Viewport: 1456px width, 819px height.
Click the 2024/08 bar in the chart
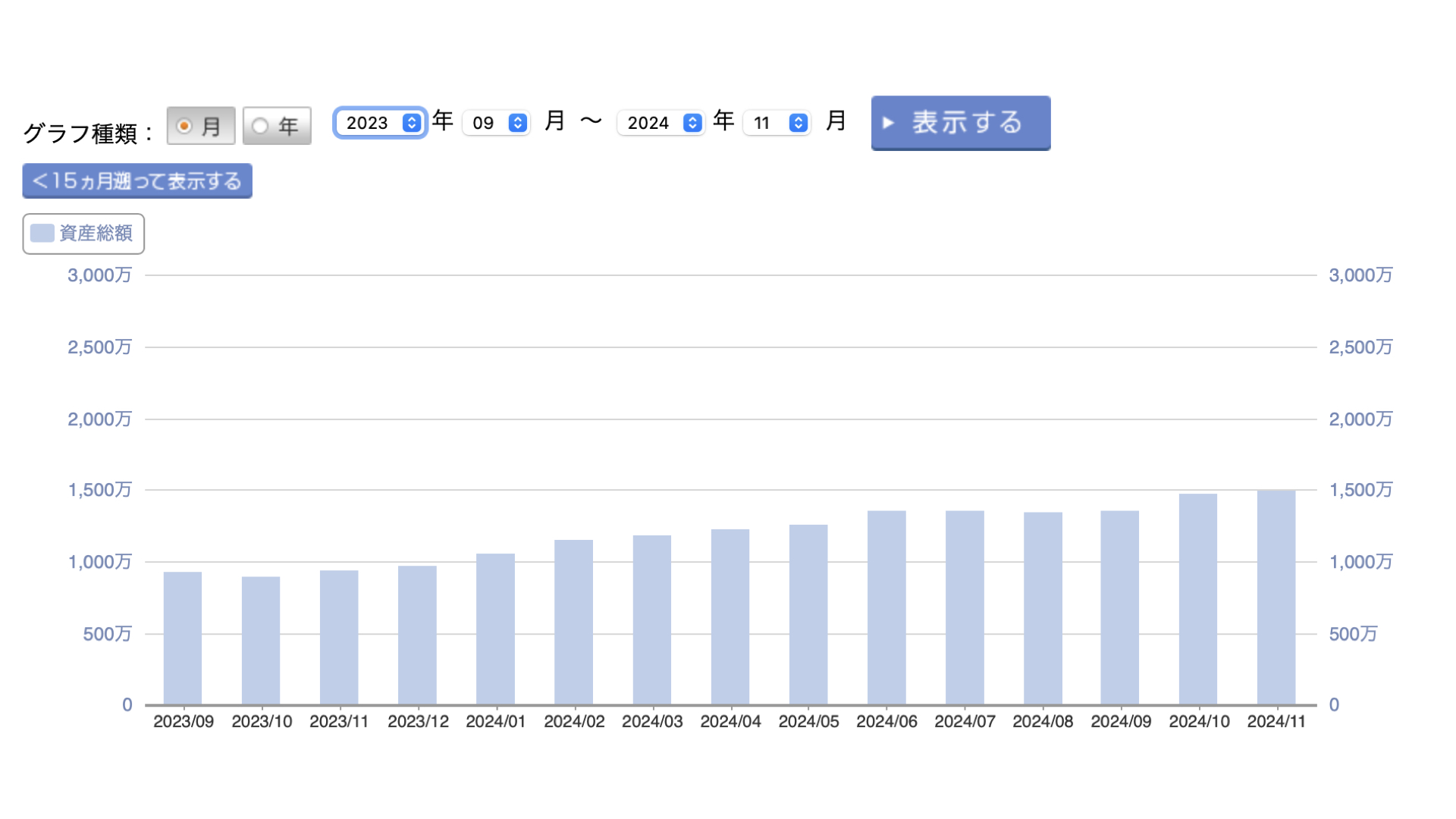coord(1043,609)
